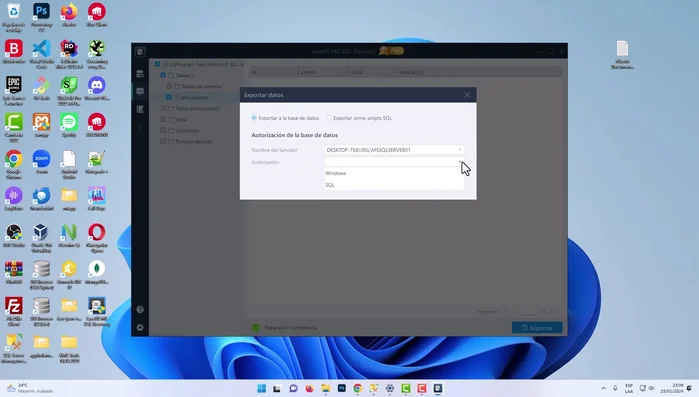Open the text document on desktop right side
This screenshot has height=397, width=699.
pos(622,55)
